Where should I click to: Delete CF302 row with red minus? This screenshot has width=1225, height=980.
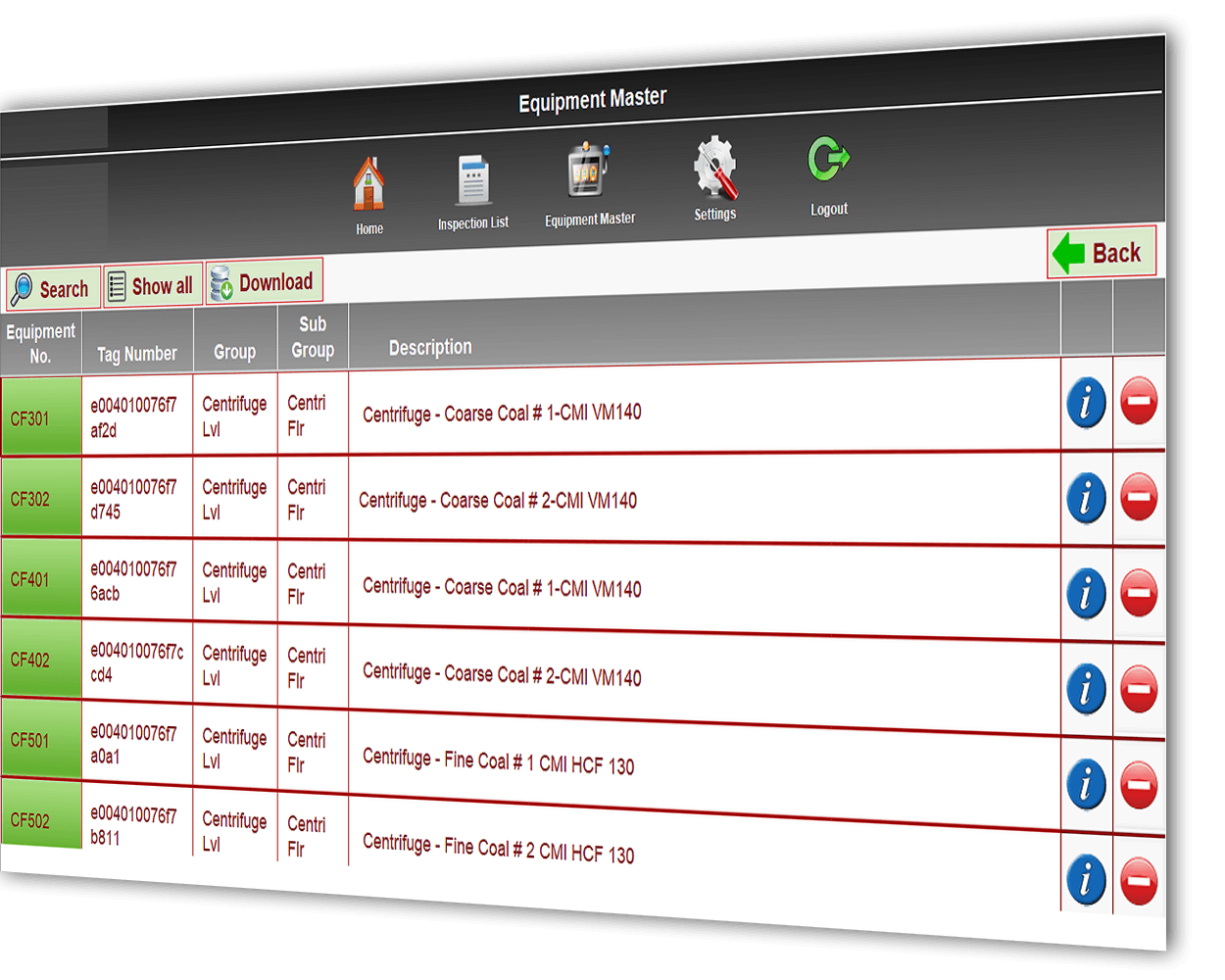[1139, 497]
